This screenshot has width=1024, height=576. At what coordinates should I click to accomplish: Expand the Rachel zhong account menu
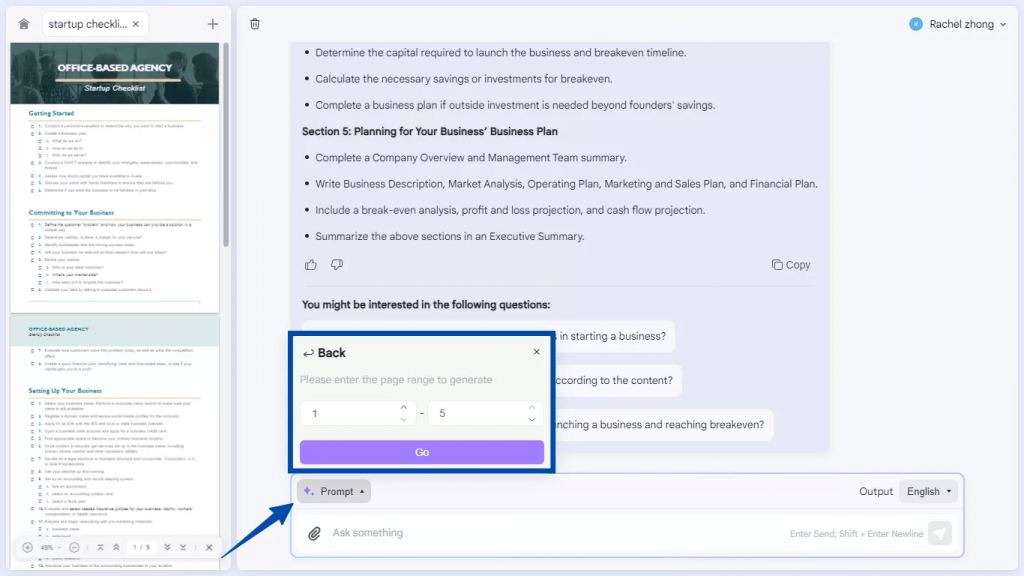coord(957,22)
